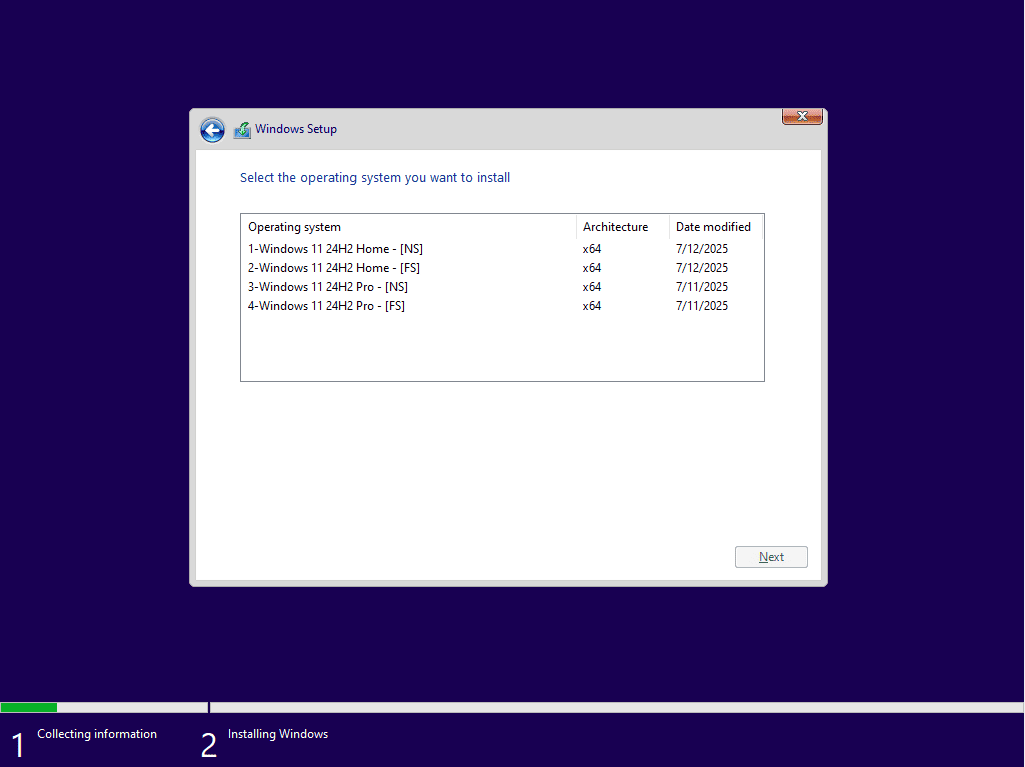Click date 7/11/2025 in Pro [FS] row
This screenshot has height=767, width=1025.
(x=702, y=306)
